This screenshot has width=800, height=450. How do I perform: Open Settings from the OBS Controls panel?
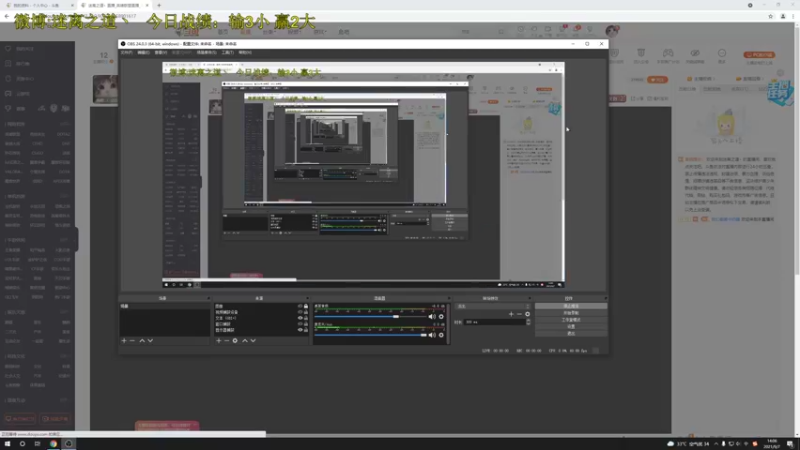pyautogui.click(x=571, y=327)
